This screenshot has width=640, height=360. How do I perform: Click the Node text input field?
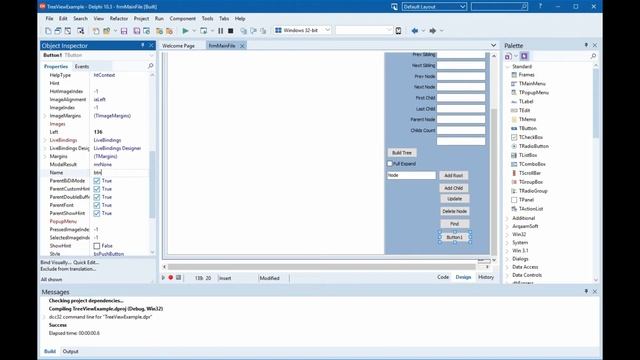pyautogui.click(x=411, y=175)
